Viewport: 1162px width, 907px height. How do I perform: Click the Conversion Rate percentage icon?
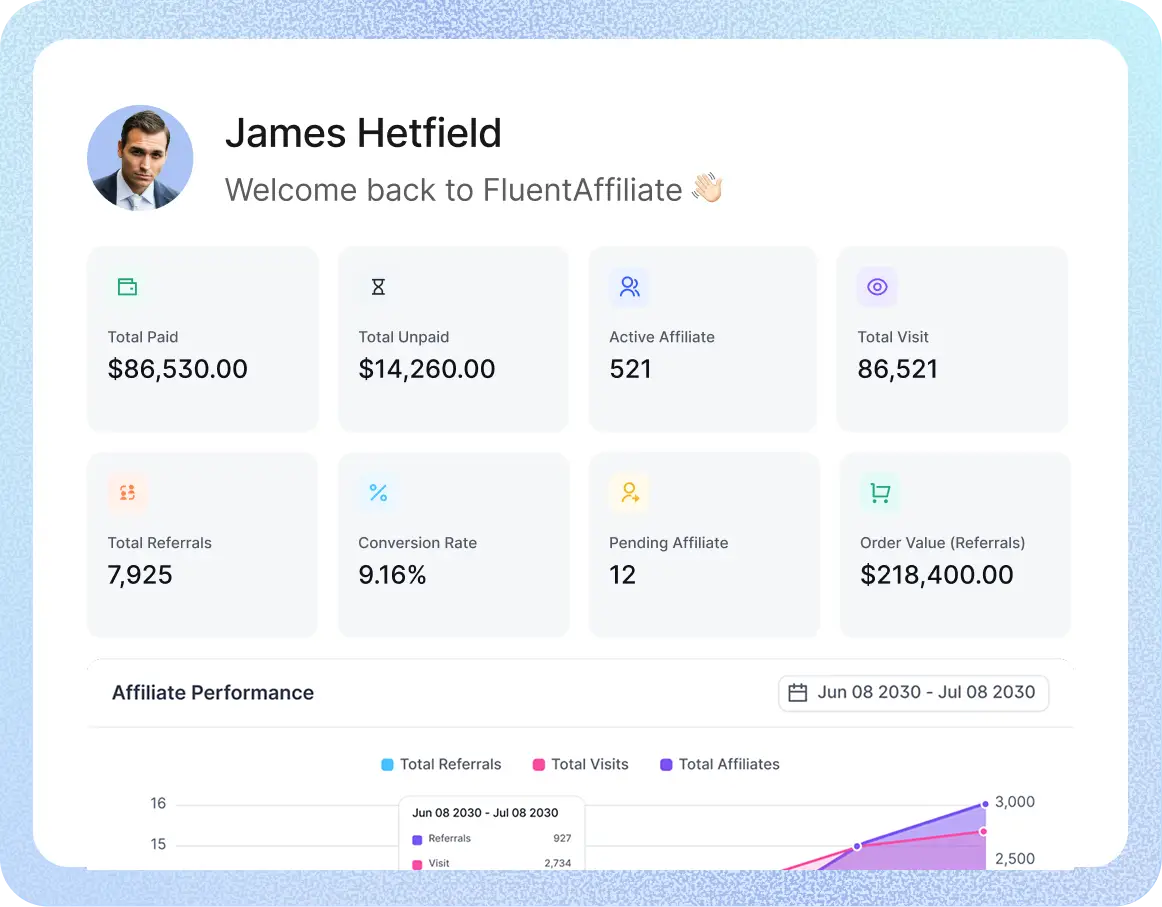pos(378,492)
